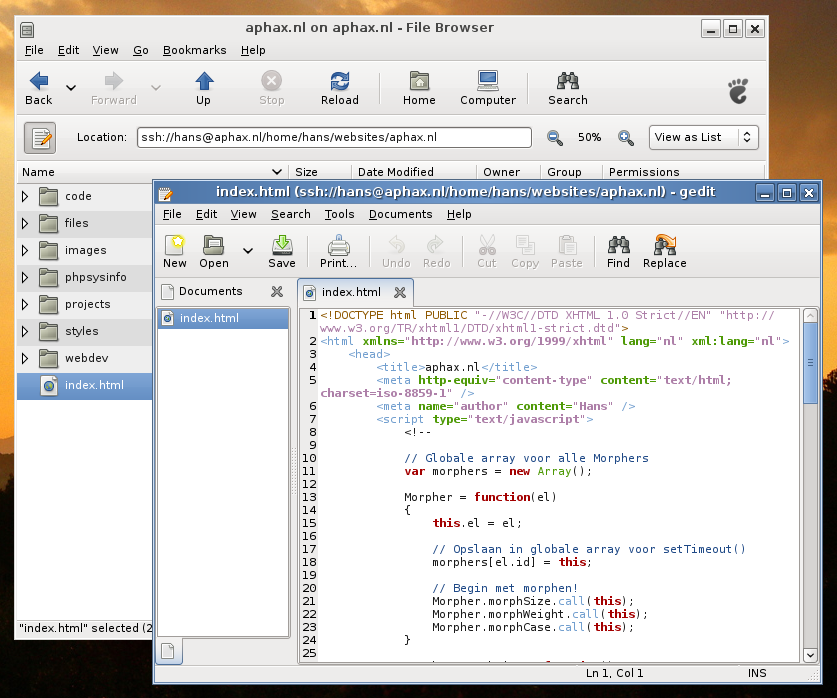837x698 pixels.
Task: Sort by the Name column header
Action: [x=152, y=172]
